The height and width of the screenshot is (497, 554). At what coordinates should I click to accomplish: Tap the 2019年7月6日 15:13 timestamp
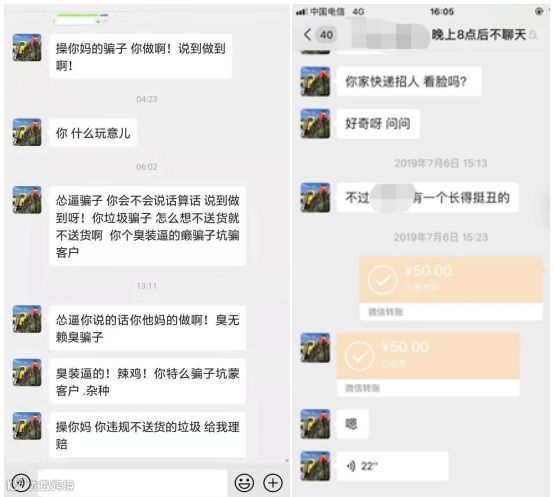[x=441, y=163]
